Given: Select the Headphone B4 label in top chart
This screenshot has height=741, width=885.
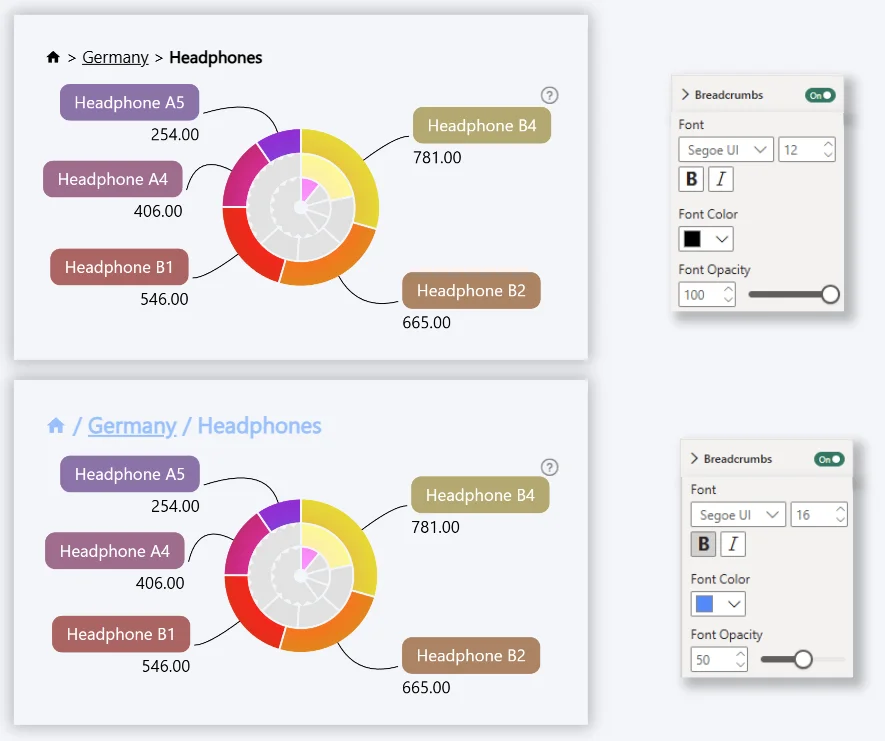Looking at the screenshot, I should pos(482,126).
